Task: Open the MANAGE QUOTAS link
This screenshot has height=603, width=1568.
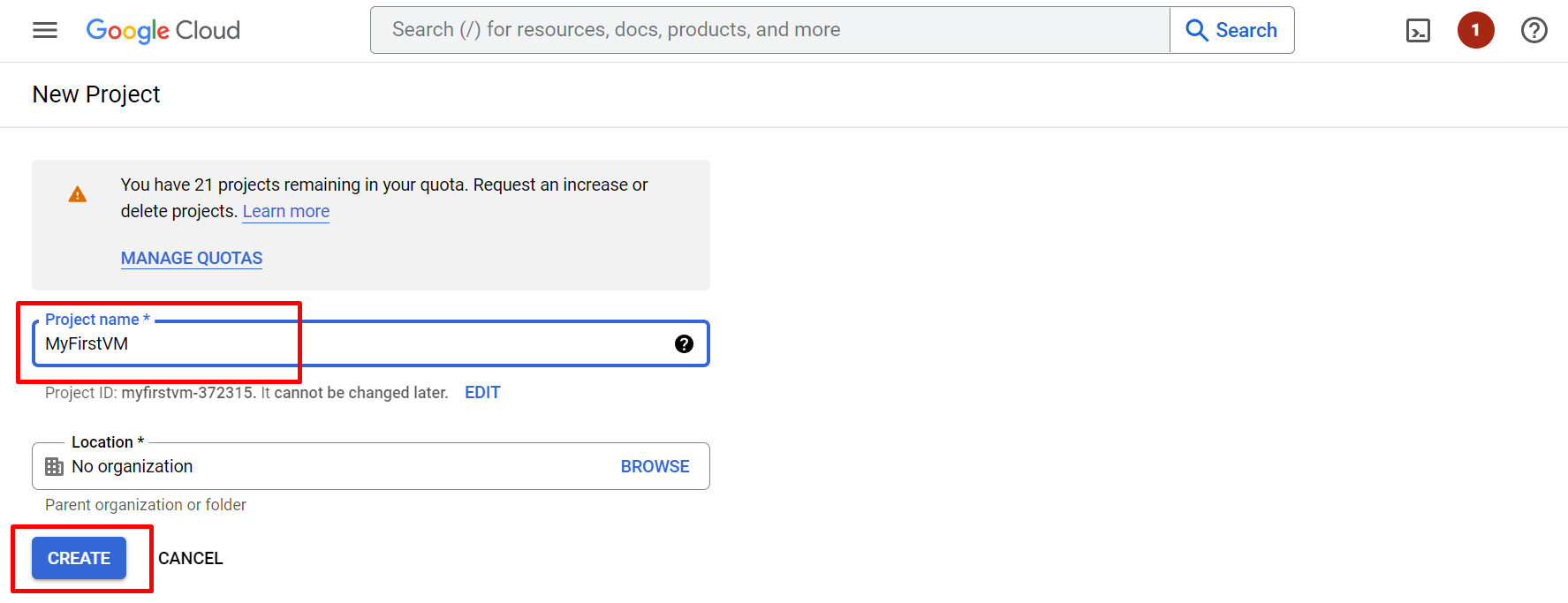Action: (x=192, y=258)
